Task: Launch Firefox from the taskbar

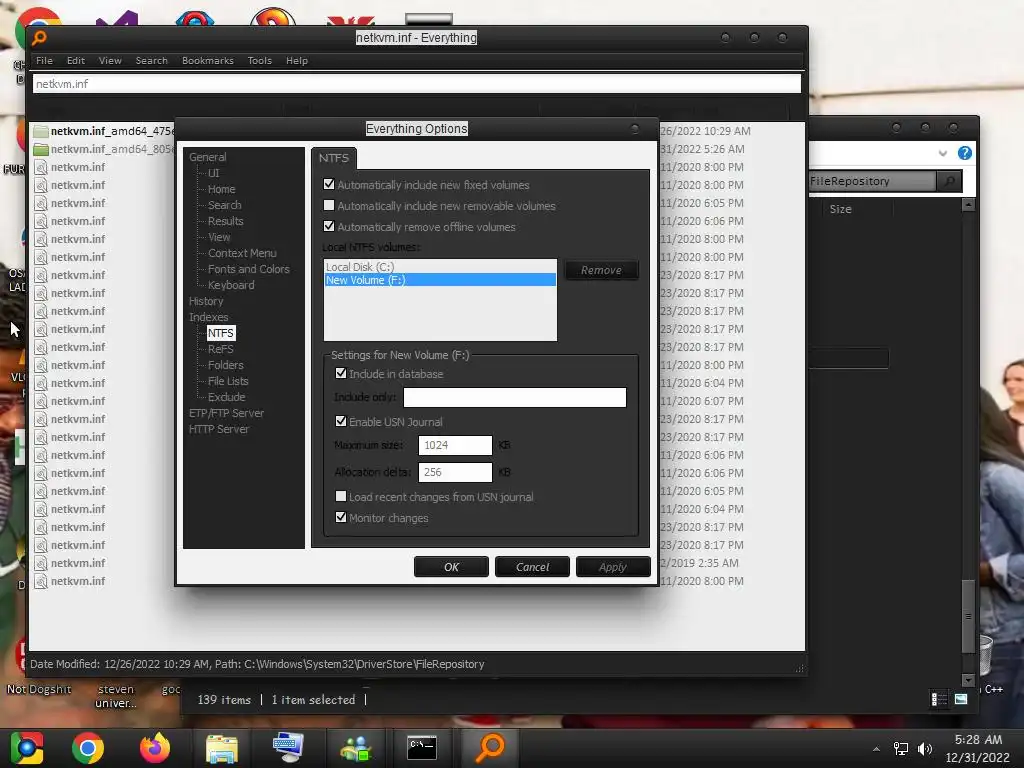Action: (155, 748)
